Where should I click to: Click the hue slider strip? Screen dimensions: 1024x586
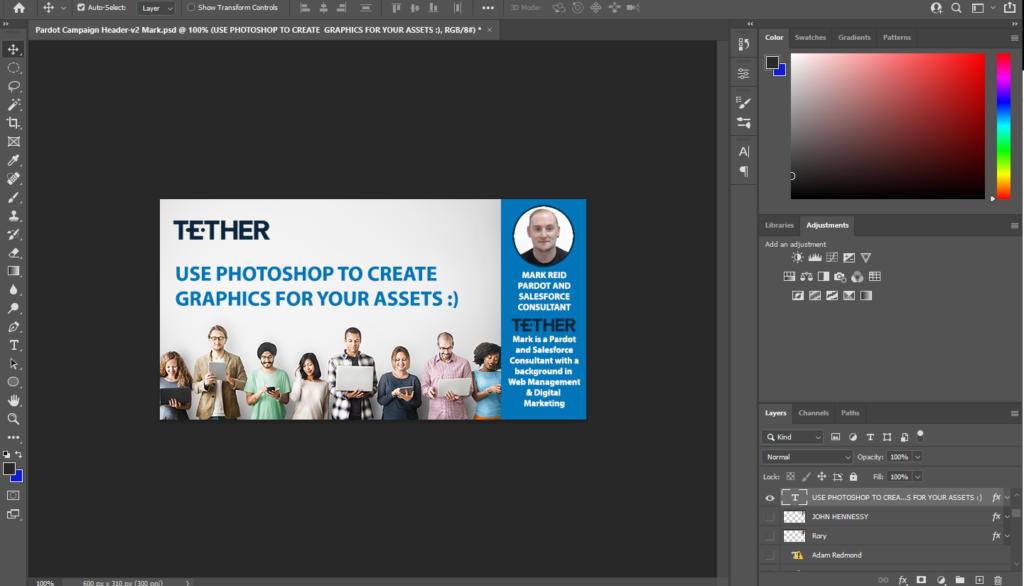(x=1004, y=126)
